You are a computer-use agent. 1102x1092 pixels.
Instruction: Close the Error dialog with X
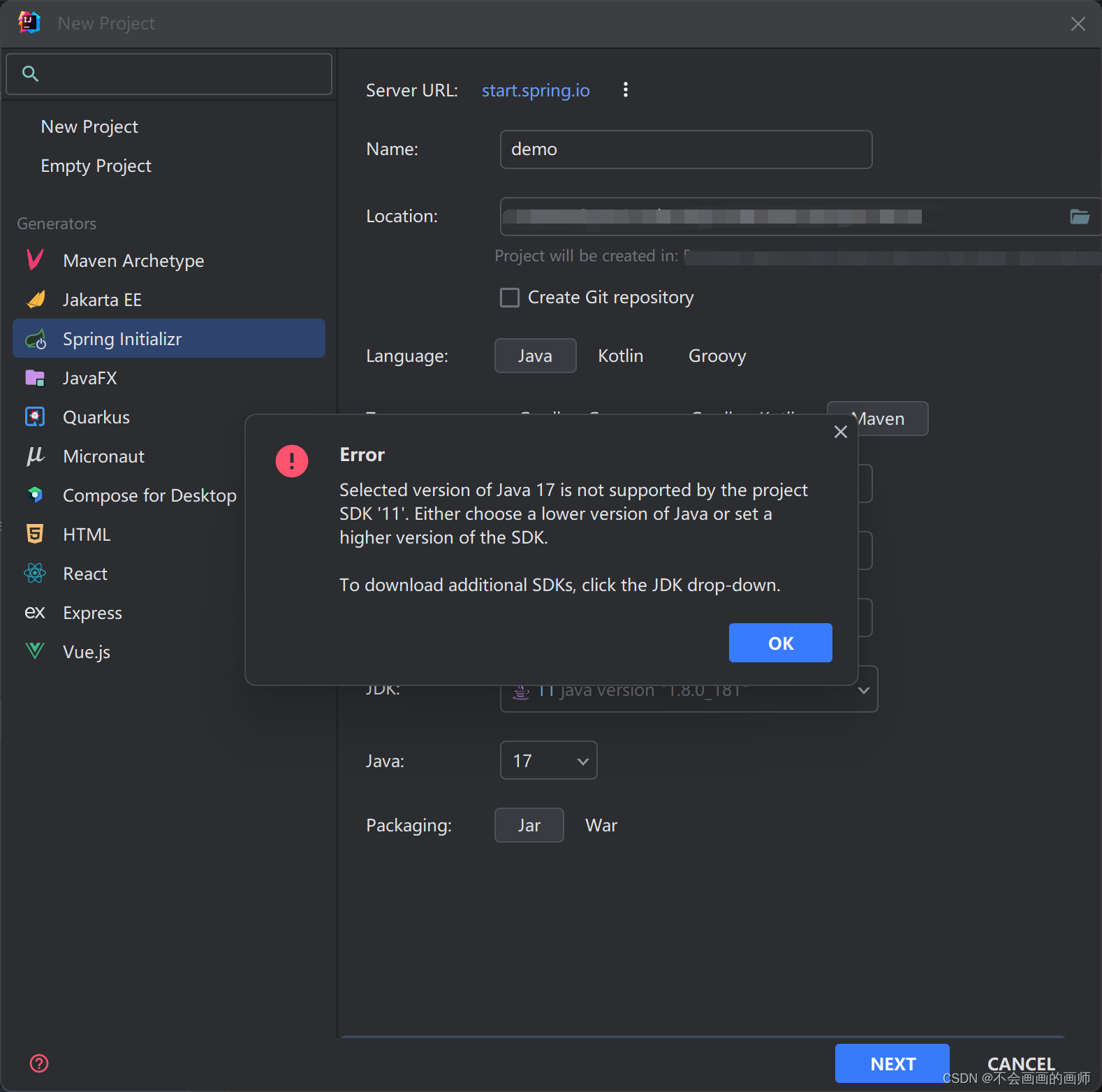tap(841, 432)
